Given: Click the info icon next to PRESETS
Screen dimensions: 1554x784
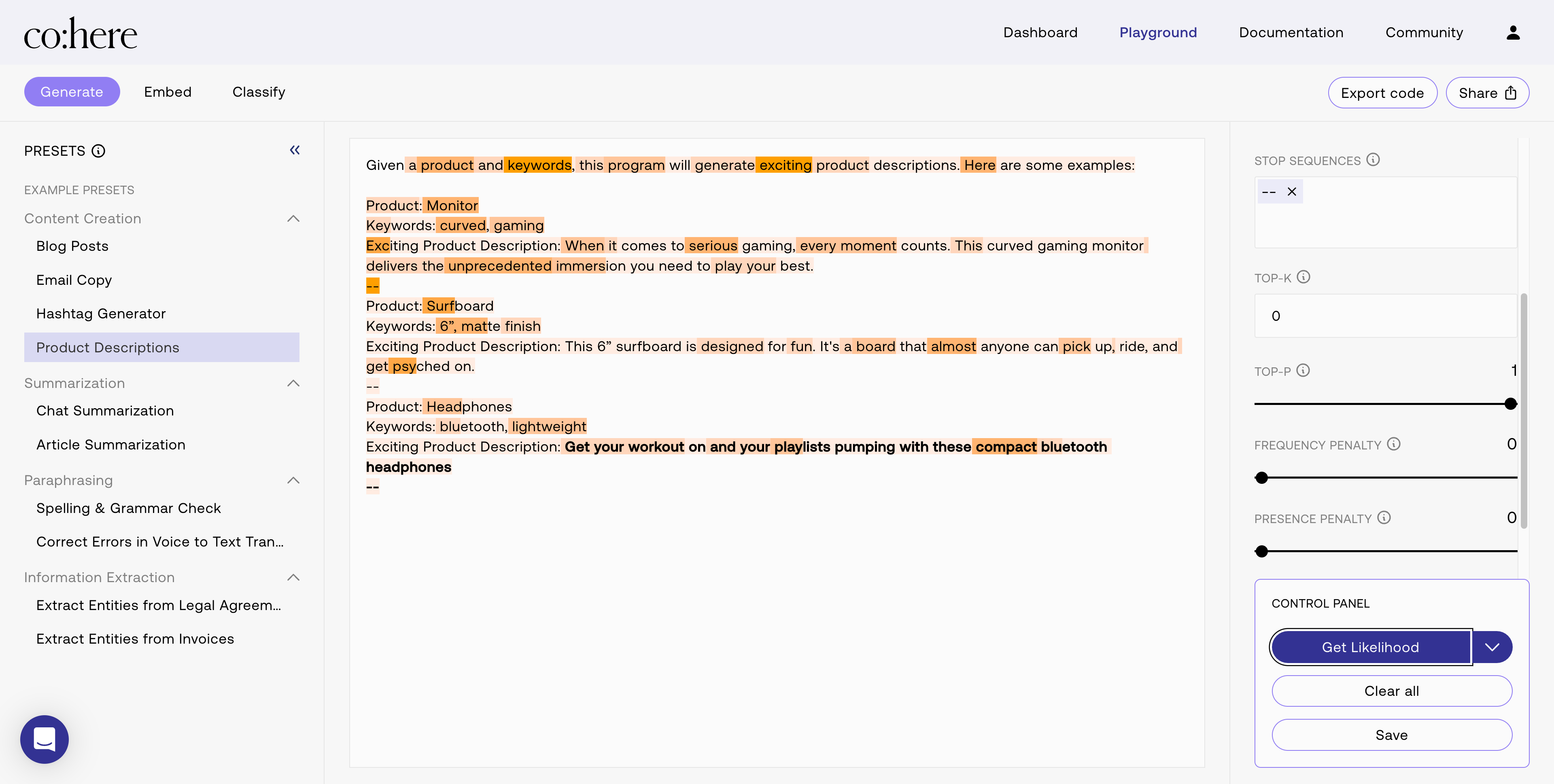Looking at the screenshot, I should tap(98, 151).
